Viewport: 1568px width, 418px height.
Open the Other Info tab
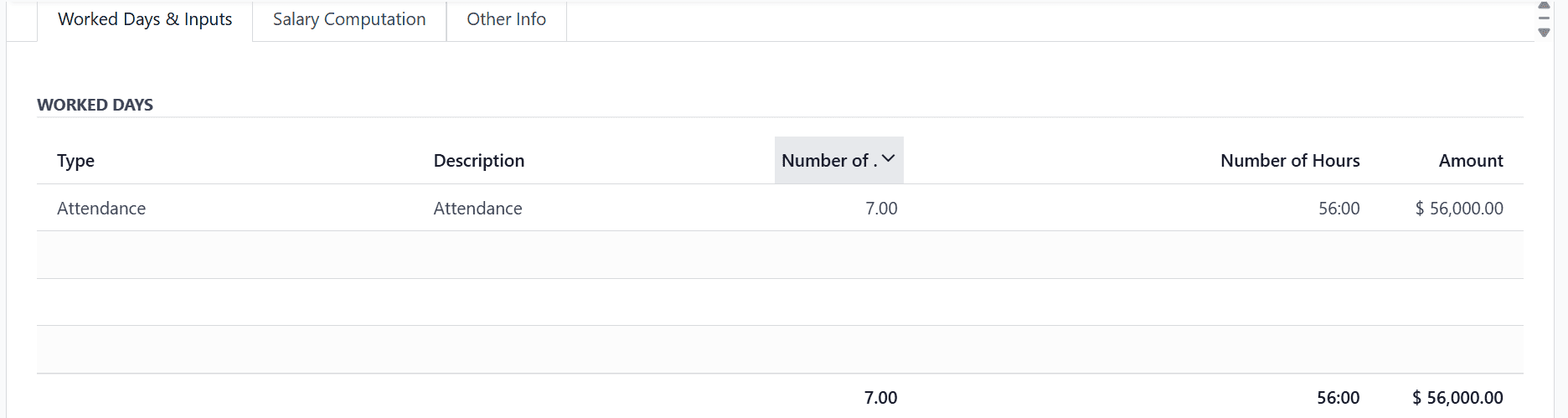tap(506, 19)
